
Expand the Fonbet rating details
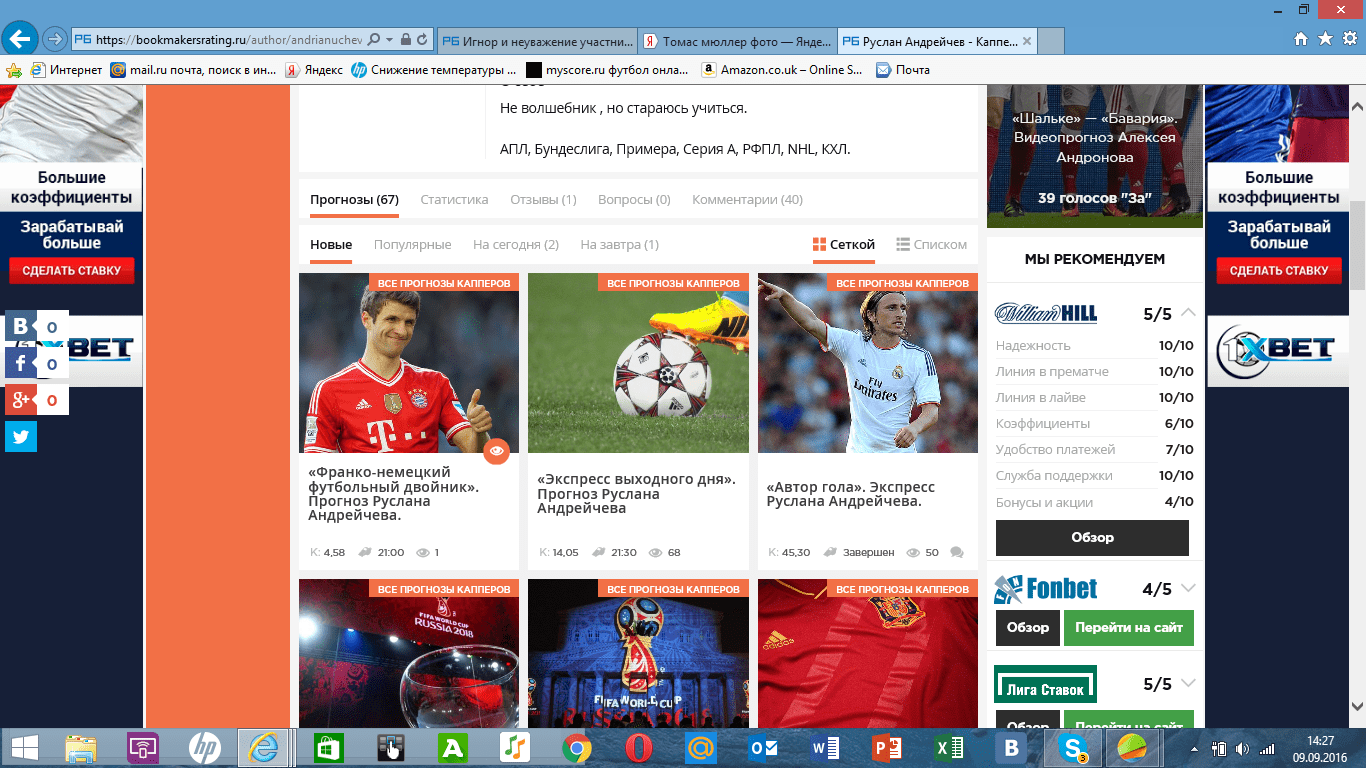click(x=1188, y=588)
